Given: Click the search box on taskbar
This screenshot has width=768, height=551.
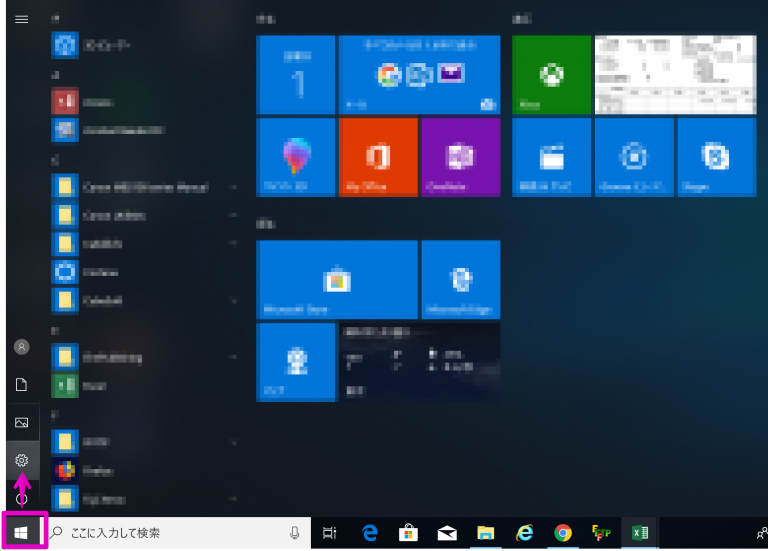Looking at the screenshot, I should (x=179, y=532).
